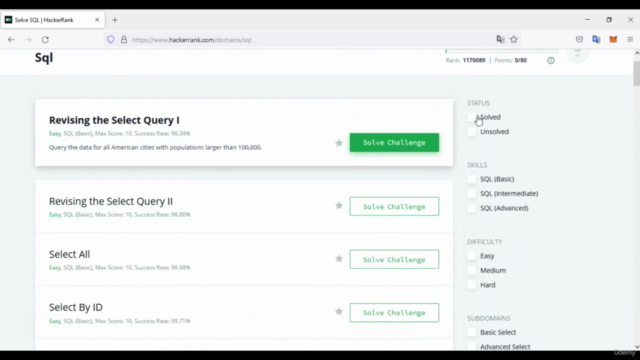Open Revising the Select Query I title
The height and width of the screenshot is (360, 640).
[x=114, y=120]
